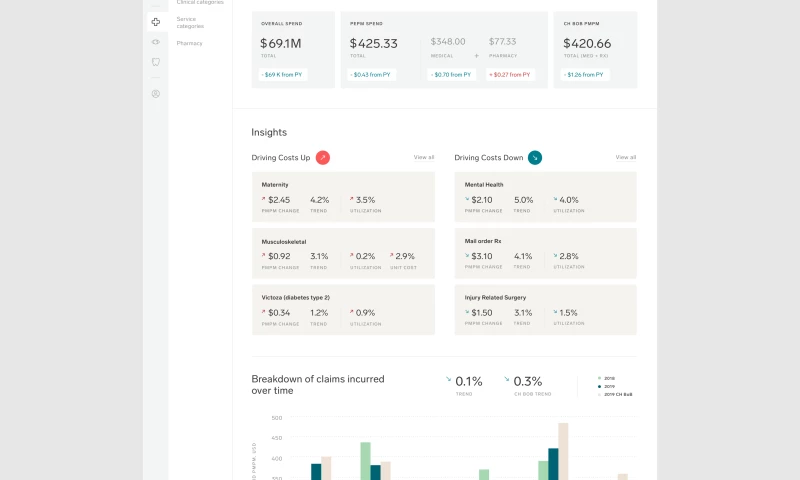Open the dental tooth sidebar icon

(156, 62)
